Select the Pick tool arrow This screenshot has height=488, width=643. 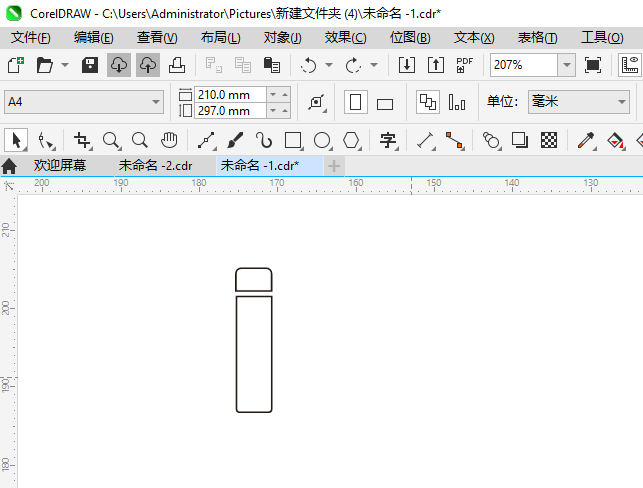click(16, 140)
